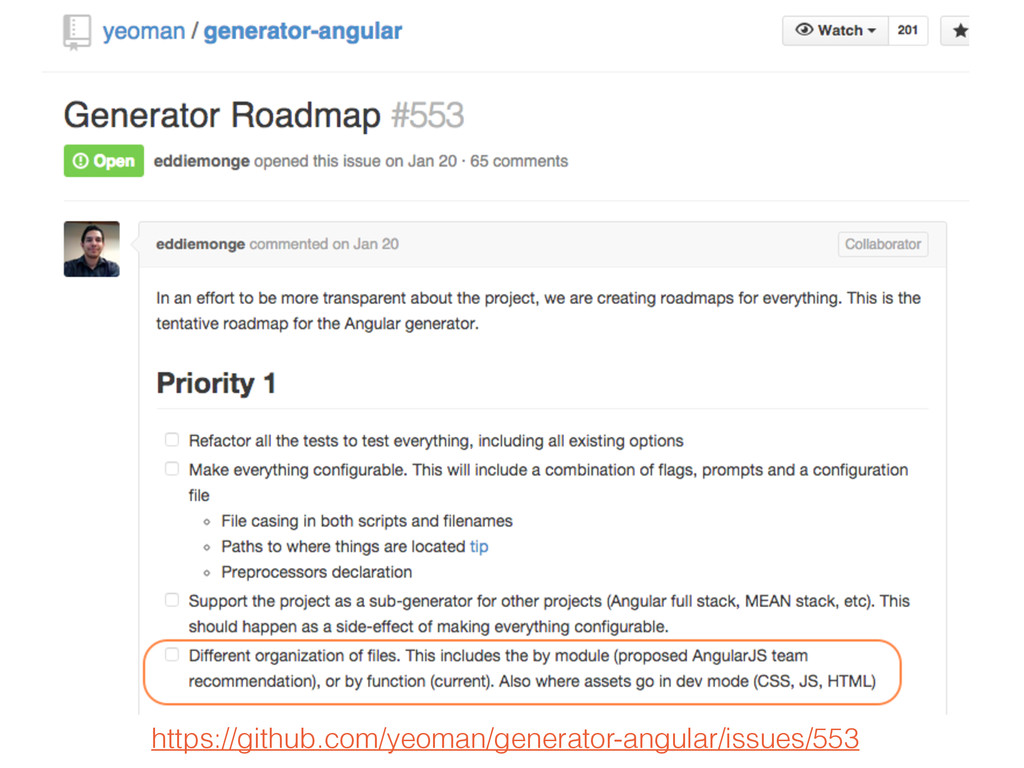The image size is (1024, 768).
Task: Click the green Open issue status badge
Action: [x=104, y=161]
